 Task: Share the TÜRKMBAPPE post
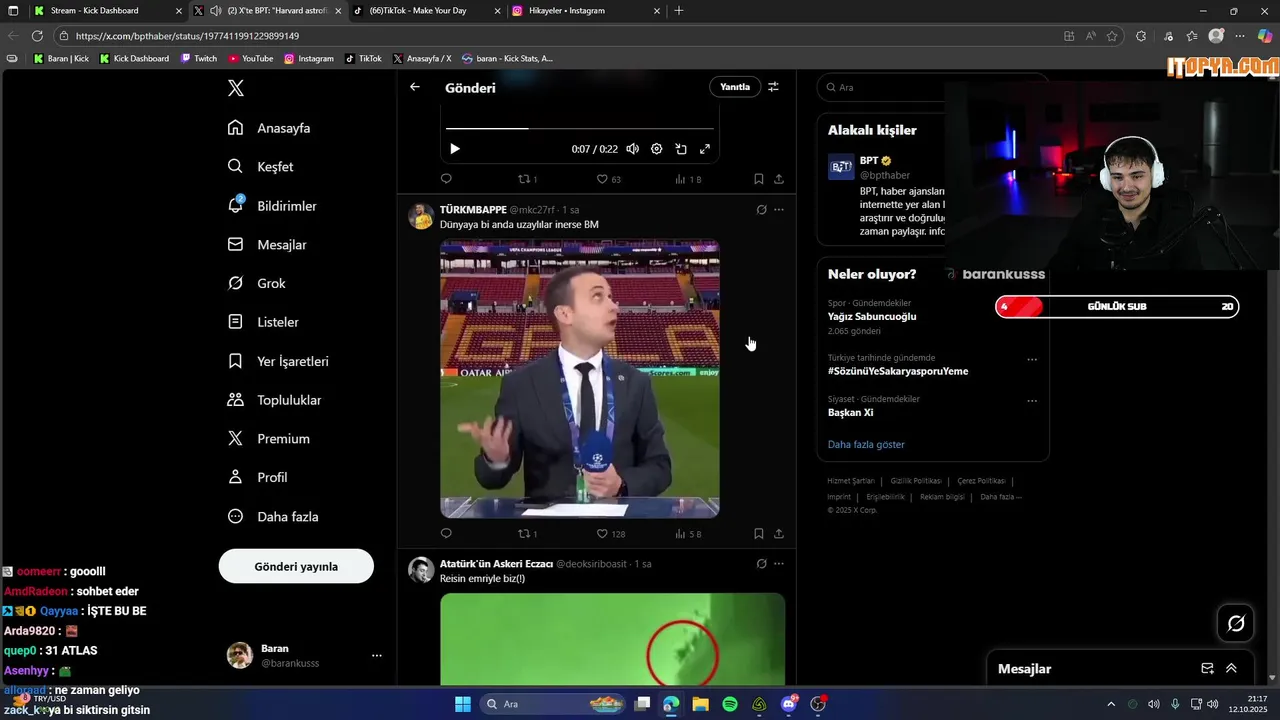(779, 534)
